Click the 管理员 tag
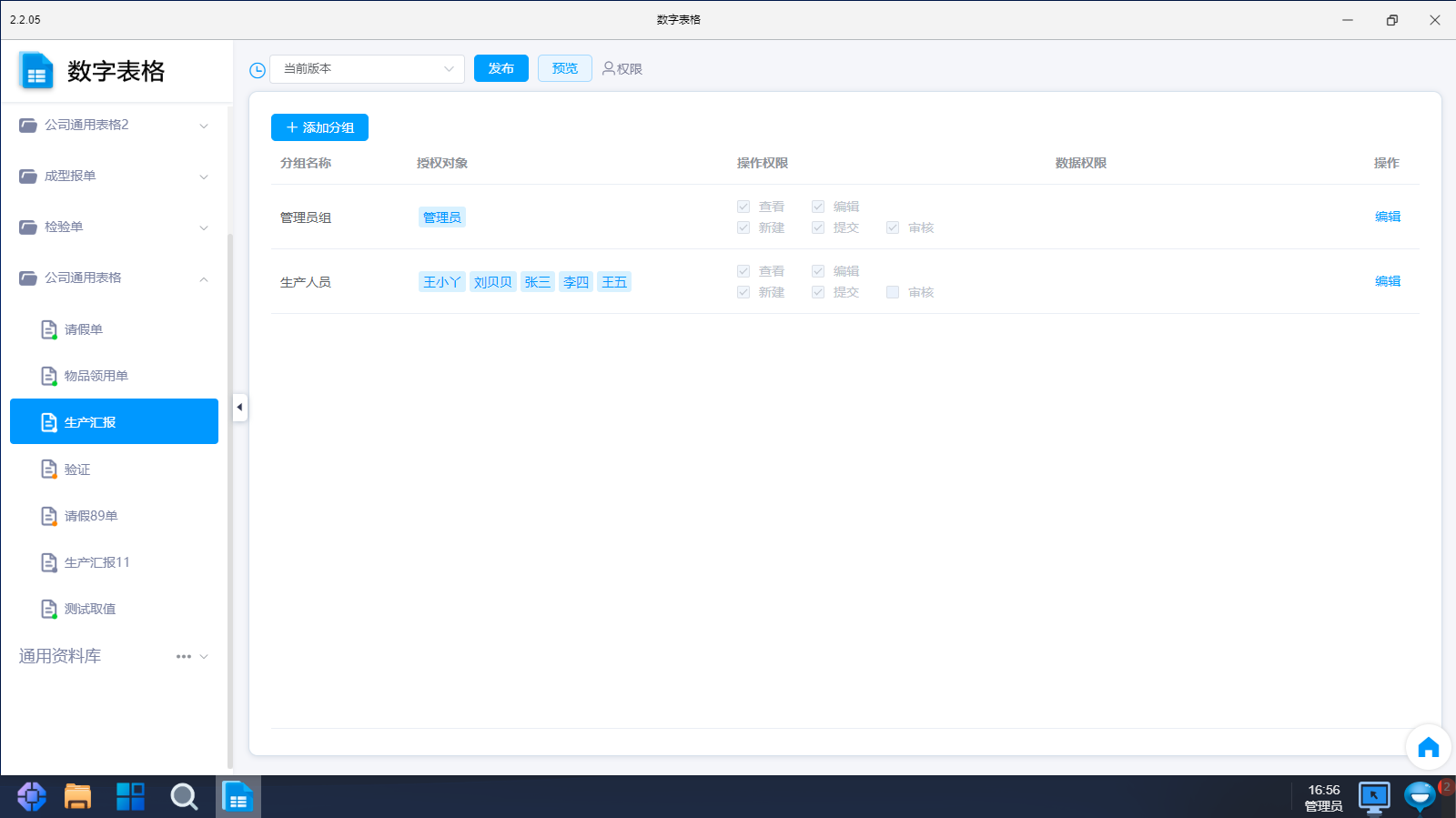The height and width of the screenshot is (818, 1456). point(442,217)
